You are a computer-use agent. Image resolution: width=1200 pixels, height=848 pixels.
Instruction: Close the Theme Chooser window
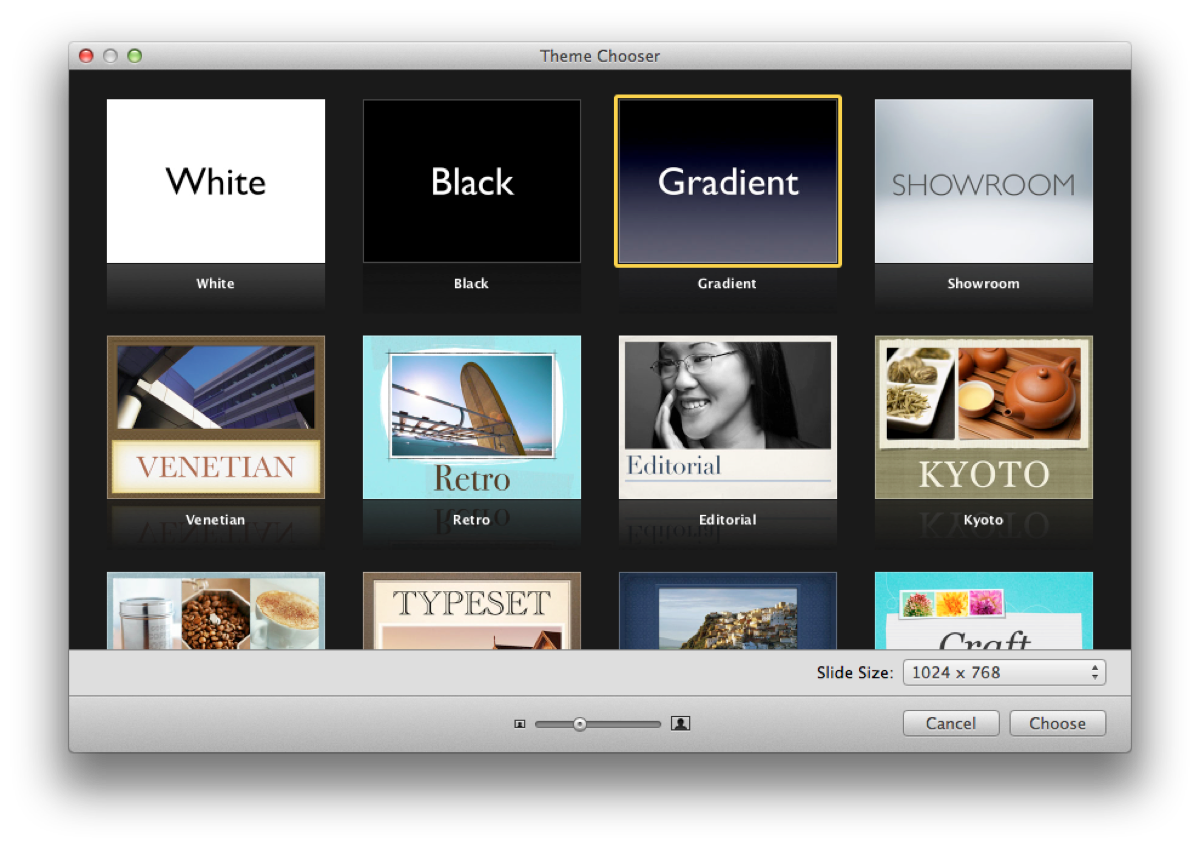pyautogui.click(x=86, y=56)
